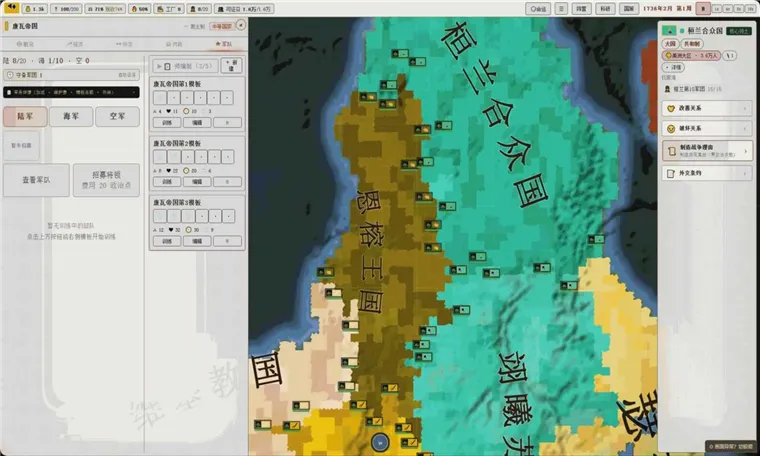This screenshot has height=456, width=760.
Task: Click the 可征召 manpower indicator
Action: click(x=244, y=9)
